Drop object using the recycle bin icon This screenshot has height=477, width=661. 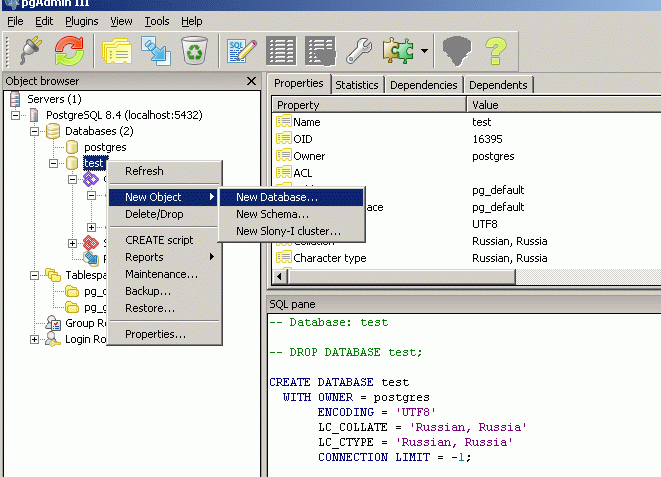click(x=194, y=51)
